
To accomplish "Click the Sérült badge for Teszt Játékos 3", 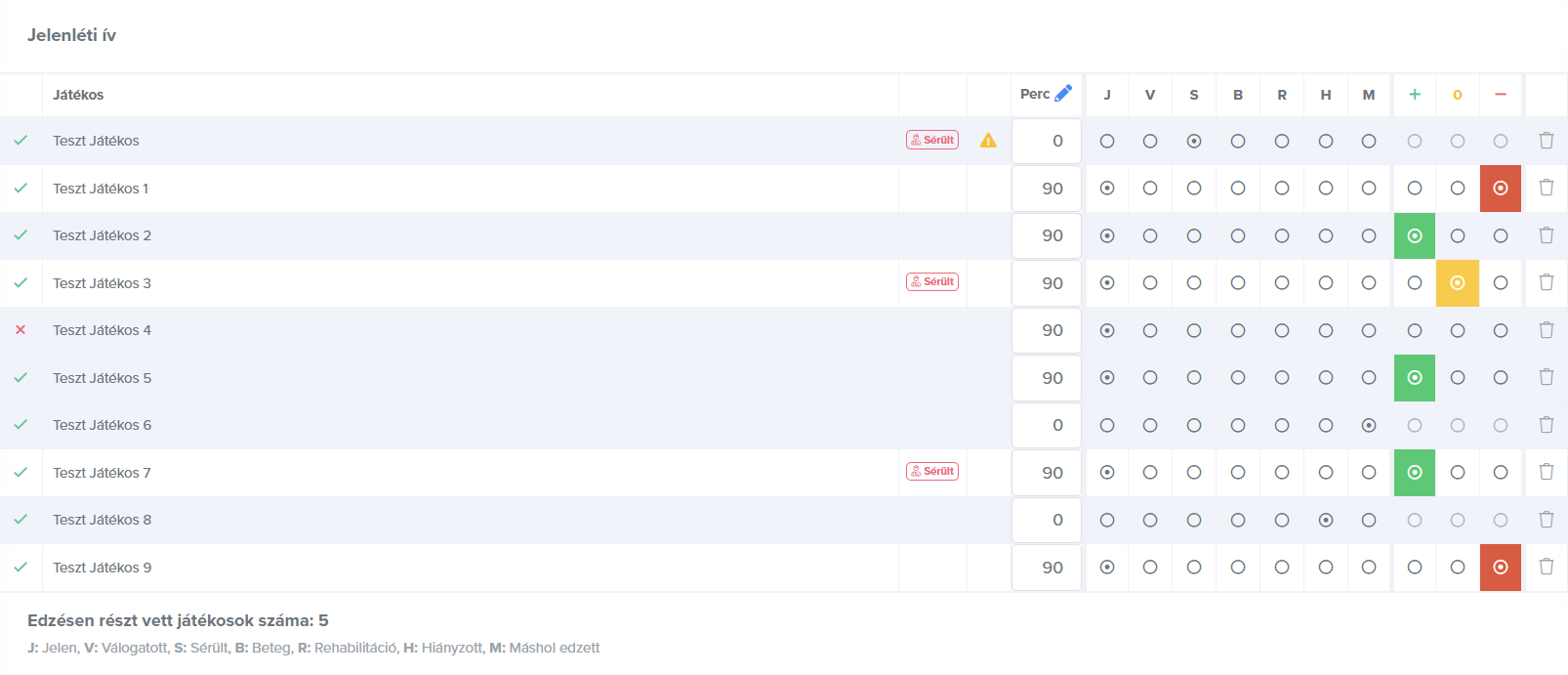I will [932, 281].
